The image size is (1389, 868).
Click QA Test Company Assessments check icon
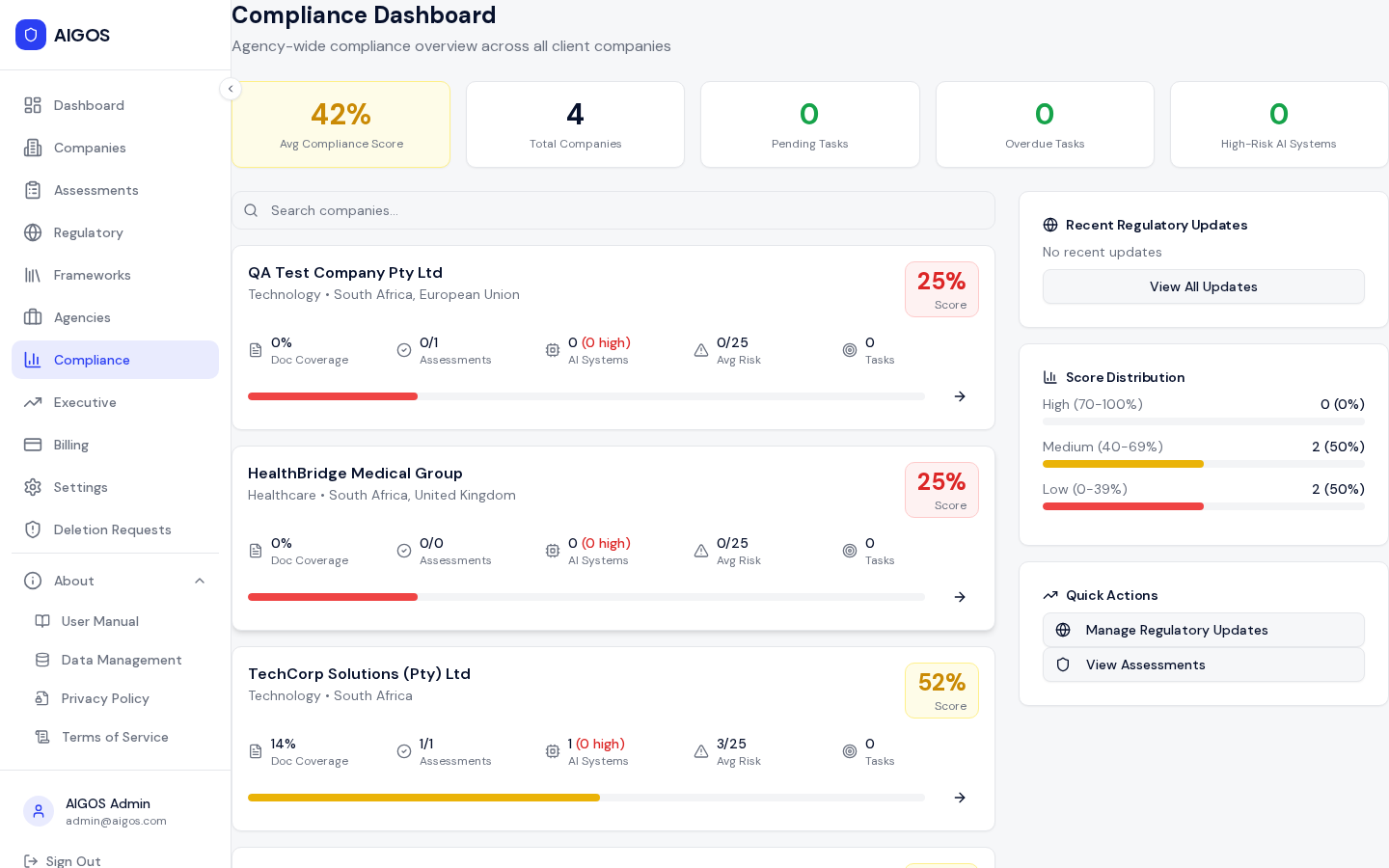click(x=404, y=350)
